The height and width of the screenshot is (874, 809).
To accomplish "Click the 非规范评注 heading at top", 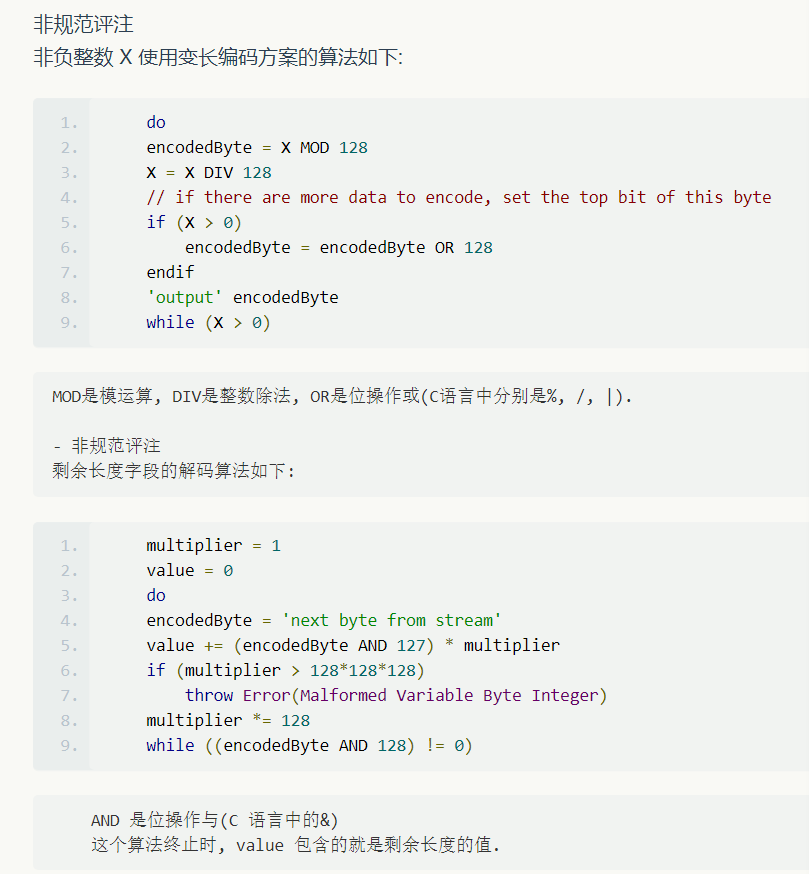I will pyautogui.click(x=84, y=25).
